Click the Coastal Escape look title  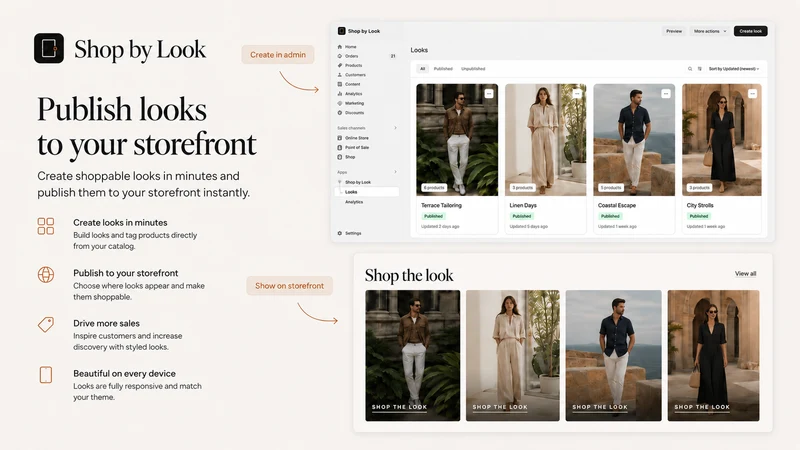click(617, 205)
